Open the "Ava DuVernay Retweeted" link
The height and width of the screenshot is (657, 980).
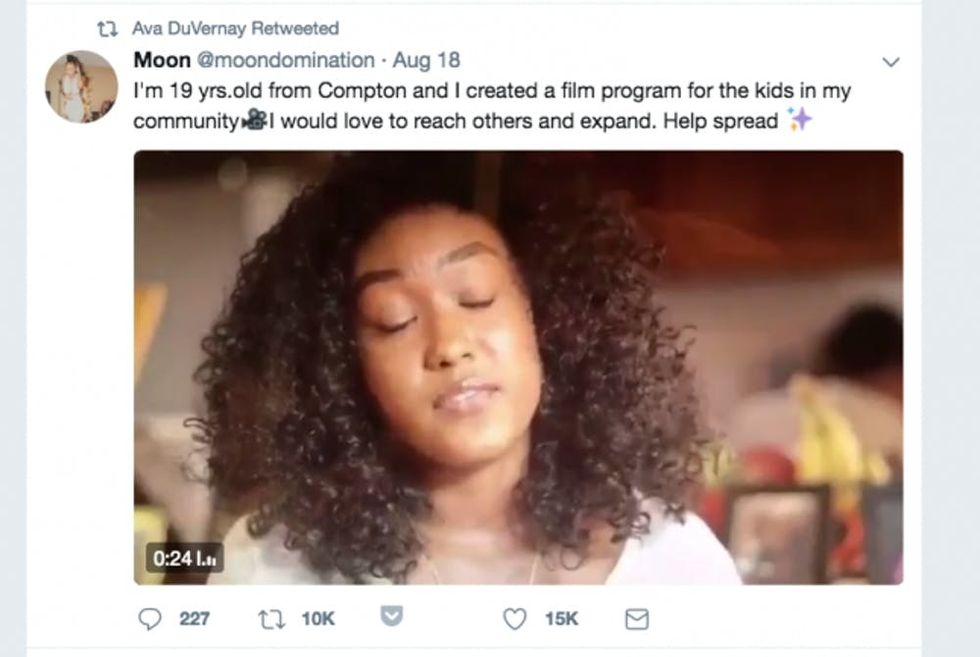235,28
